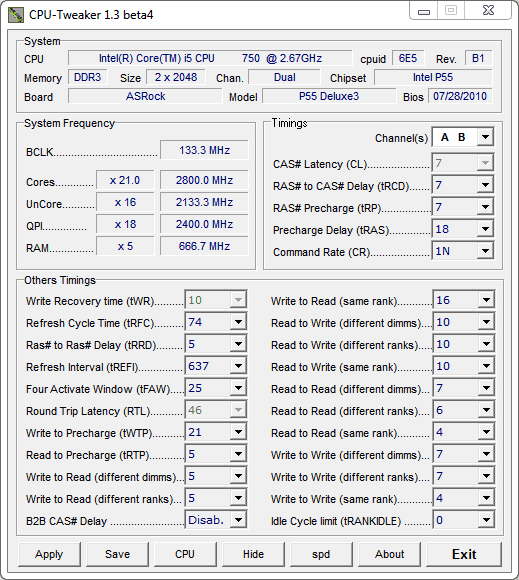Click the UnCore multiplier x 16
Image resolution: width=519 pixels, height=580 pixels.
tap(125, 202)
